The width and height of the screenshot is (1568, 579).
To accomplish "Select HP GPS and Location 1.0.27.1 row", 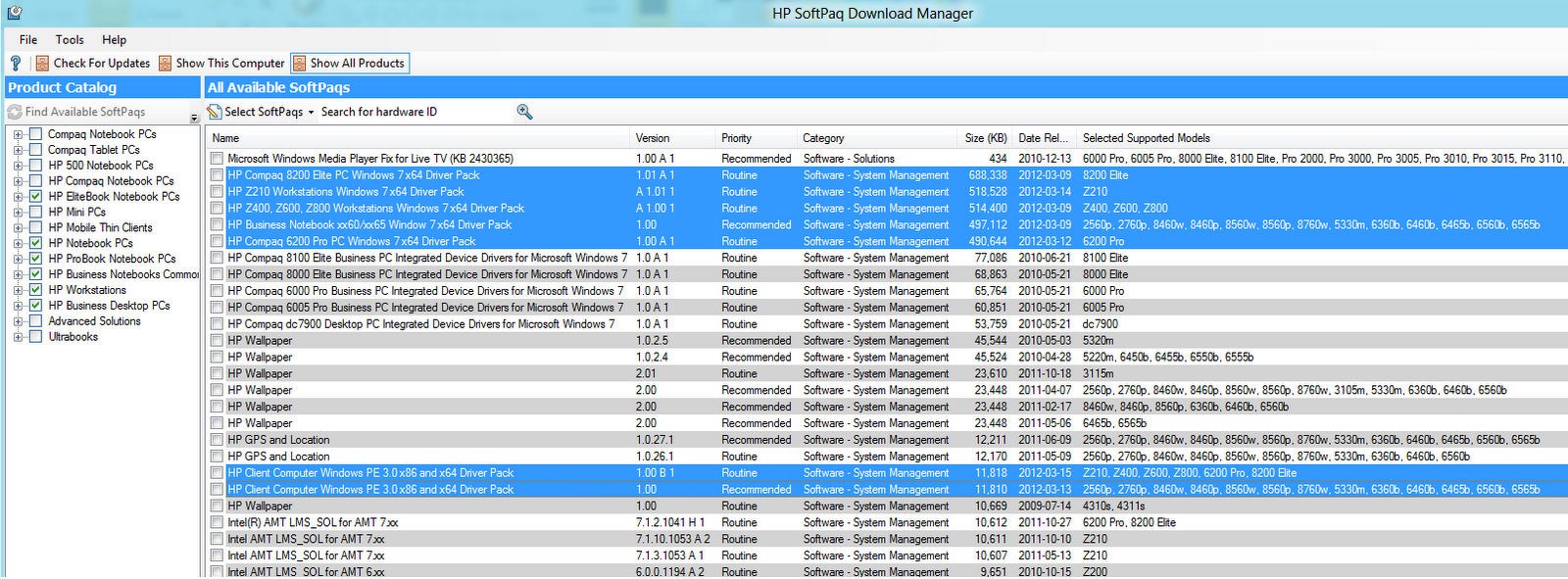I will 887,440.
